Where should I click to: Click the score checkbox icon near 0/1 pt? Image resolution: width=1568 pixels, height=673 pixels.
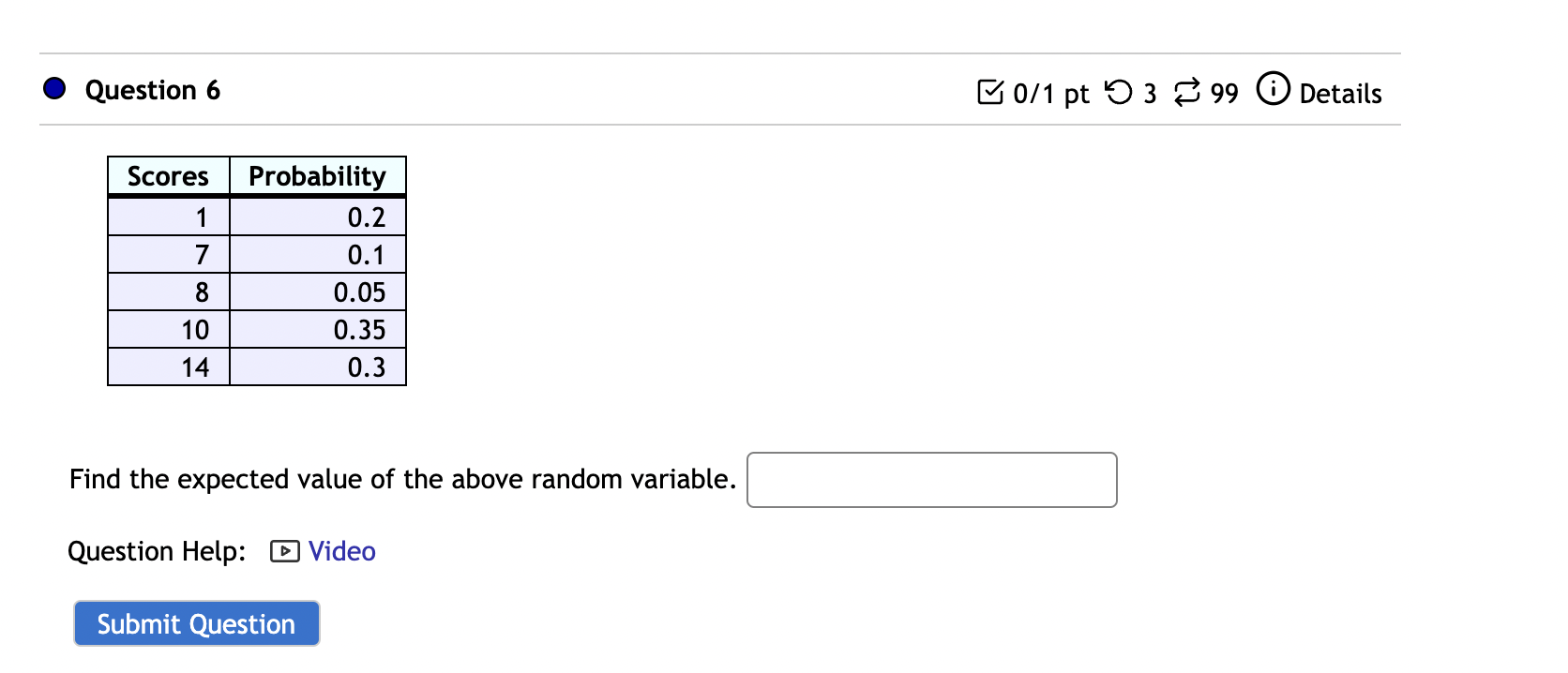(x=992, y=91)
